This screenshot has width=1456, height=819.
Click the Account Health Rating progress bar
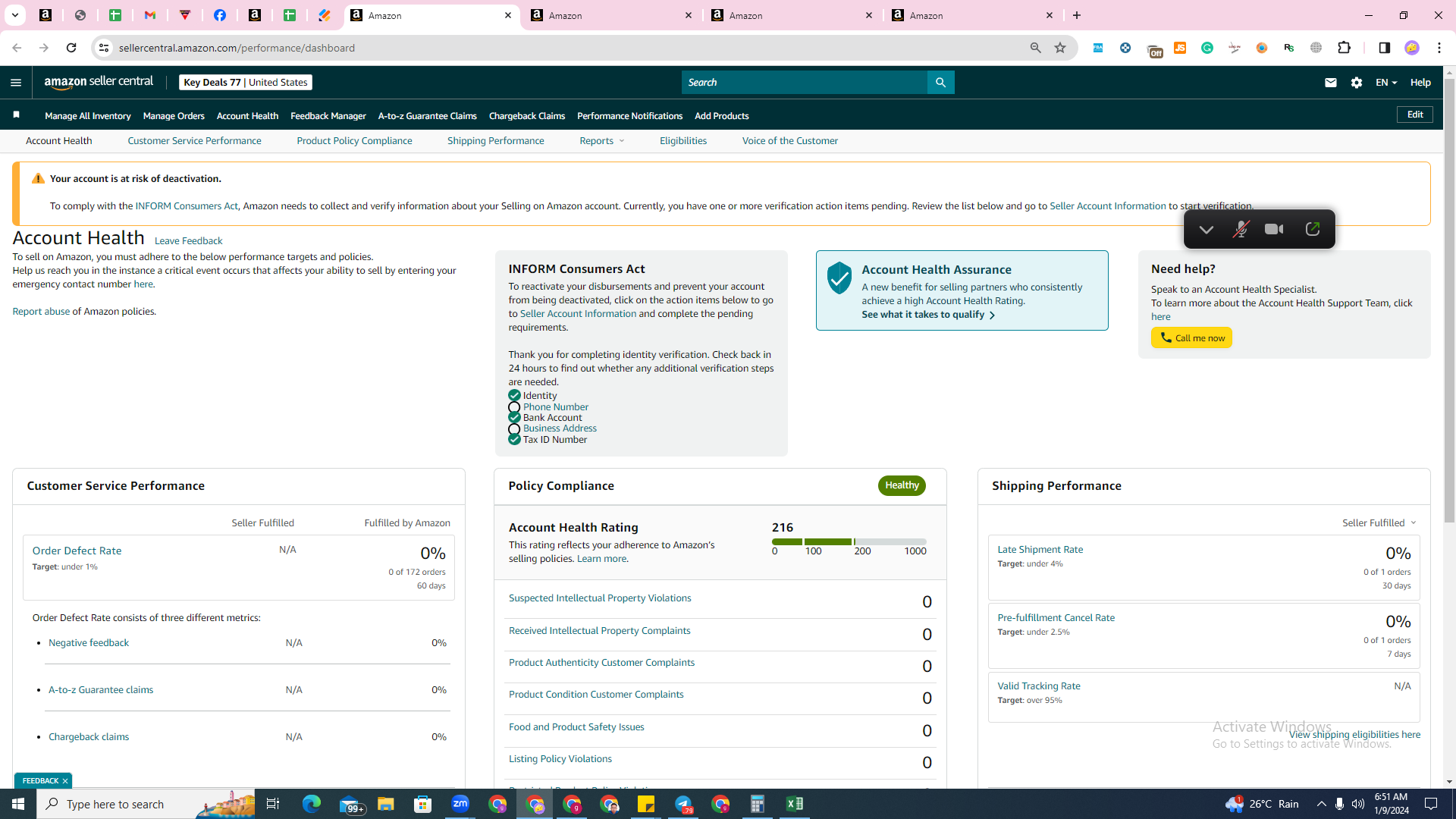click(x=849, y=541)
